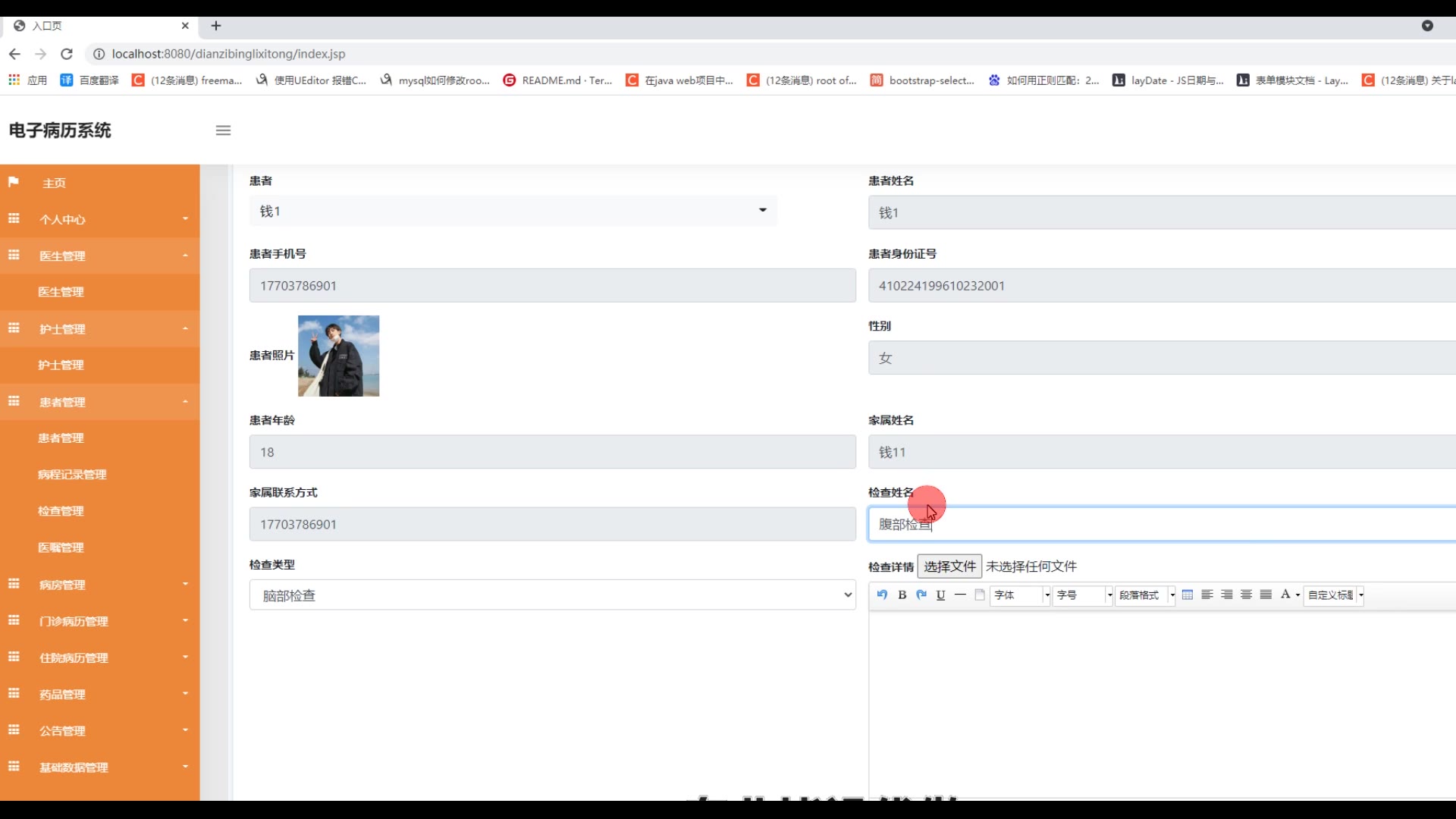The height and width of the screenshot is (819, 1456).
Task: Expand the 患者 dropdown showing 钱1
Action: point(513,211)
